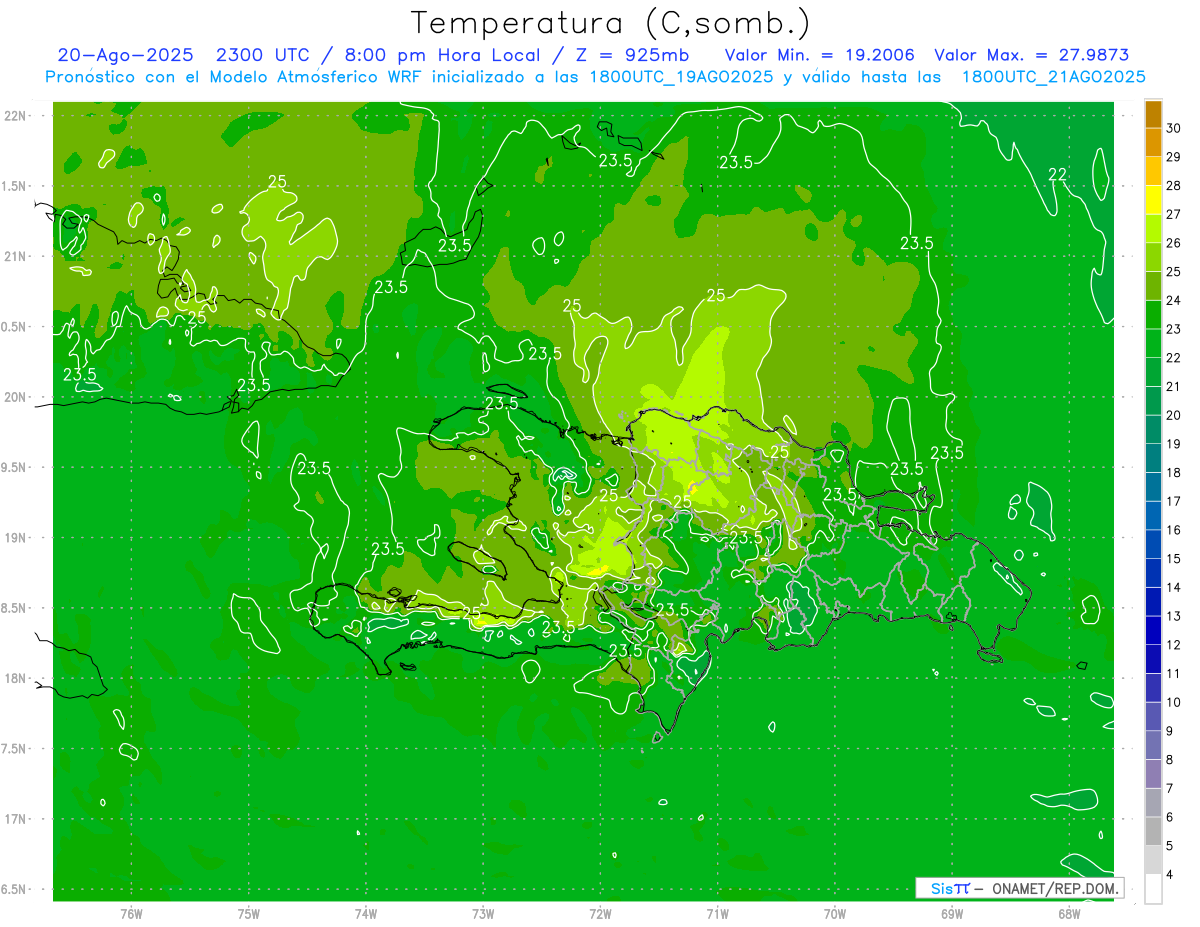Click the "72W" longitude axis label

pos(600,914)
